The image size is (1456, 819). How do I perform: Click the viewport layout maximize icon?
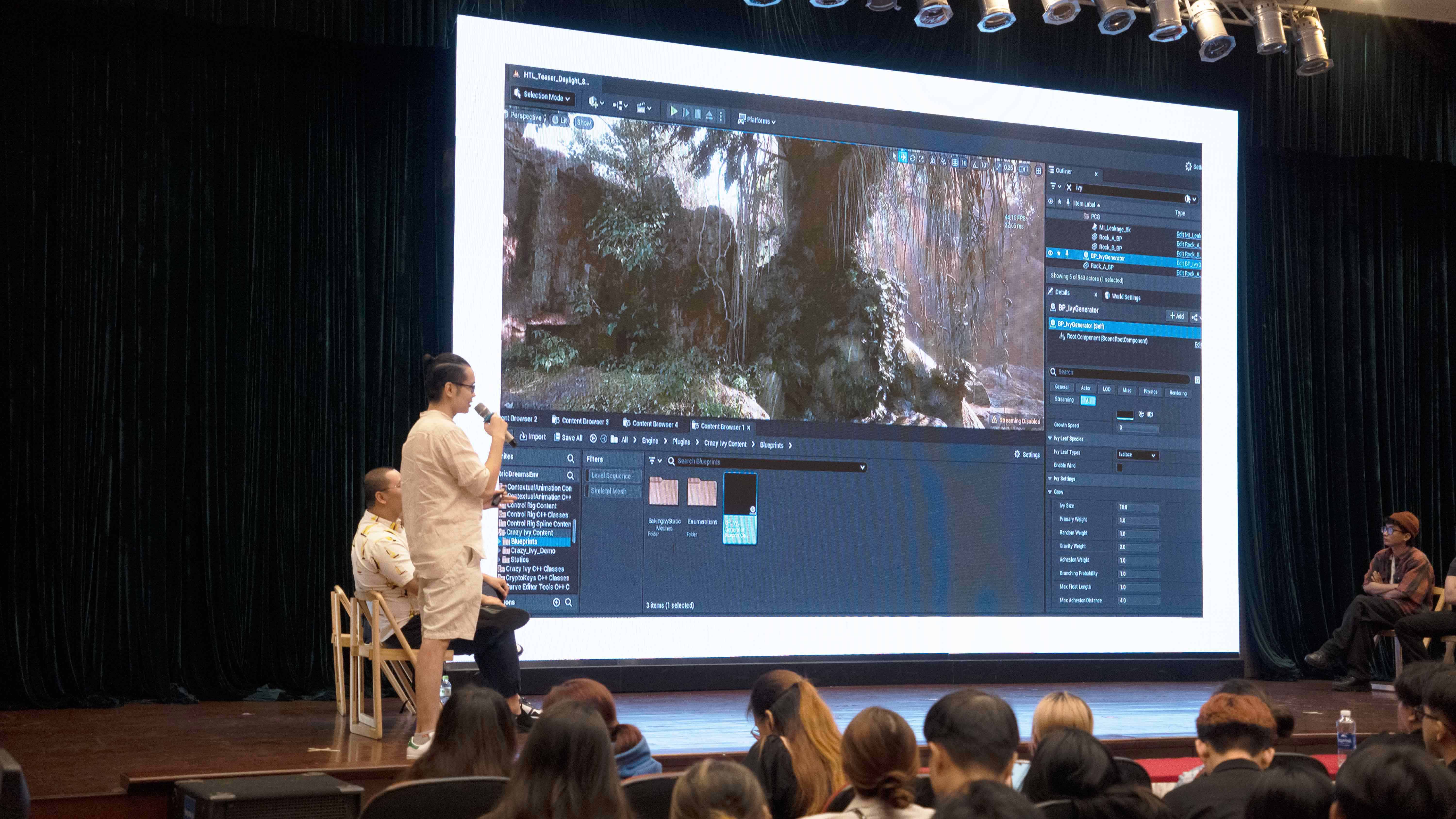click(1038, 171)
